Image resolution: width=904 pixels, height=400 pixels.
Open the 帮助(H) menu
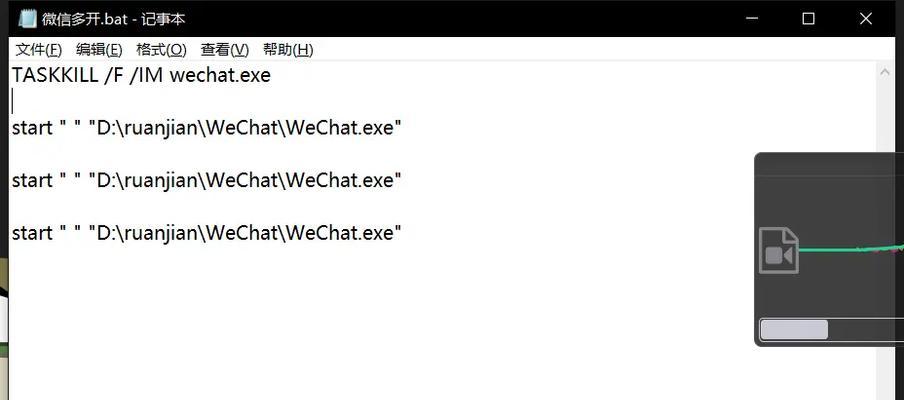(x=288, y=50)
